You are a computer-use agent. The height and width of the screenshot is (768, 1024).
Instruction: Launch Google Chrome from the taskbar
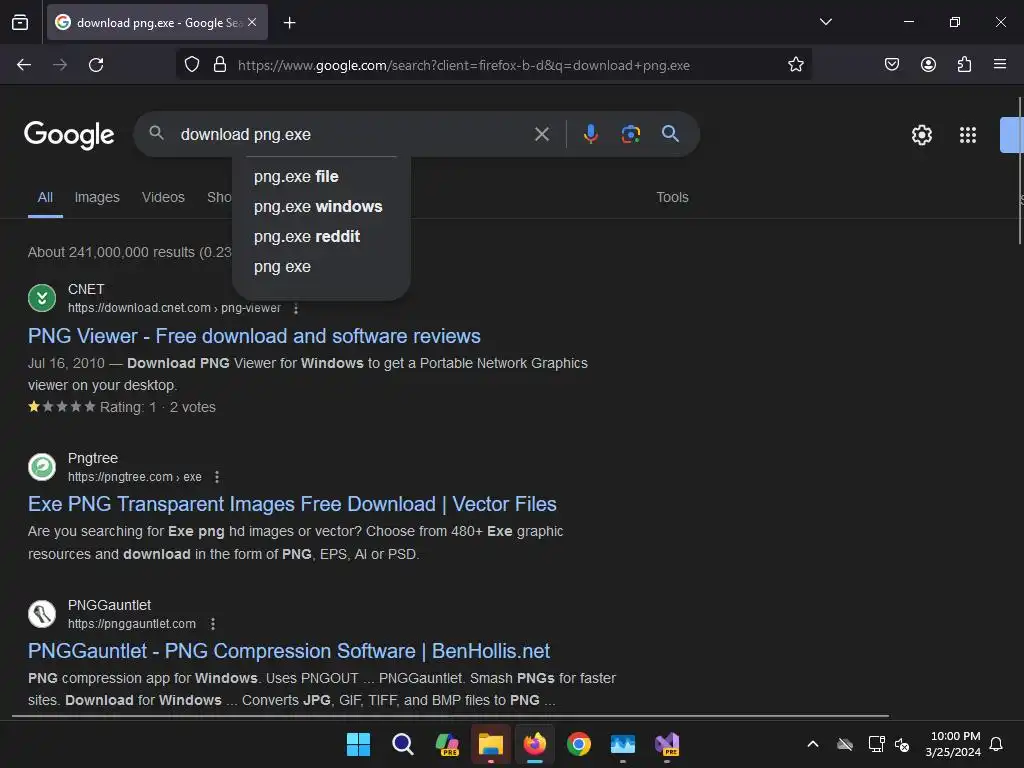(579, 744)
